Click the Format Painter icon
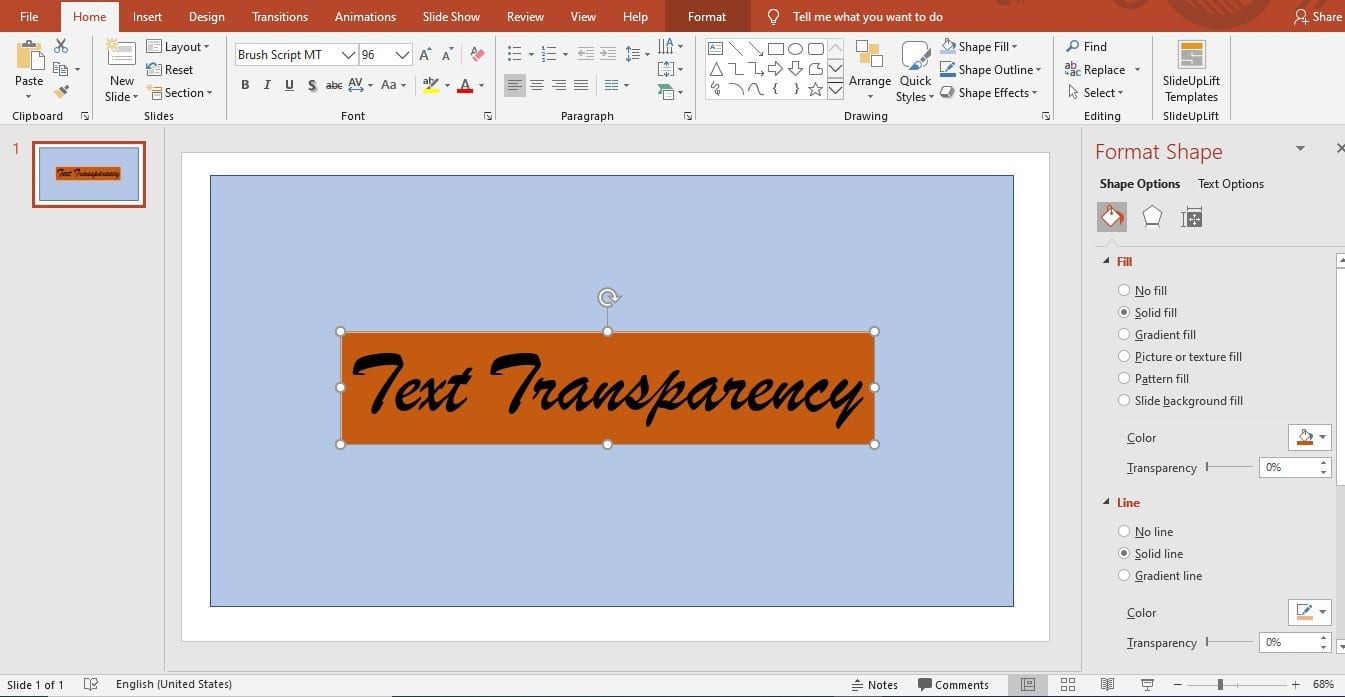This screenshot has width=1345, height=697. pyautogui.click(x=61, y=92)
